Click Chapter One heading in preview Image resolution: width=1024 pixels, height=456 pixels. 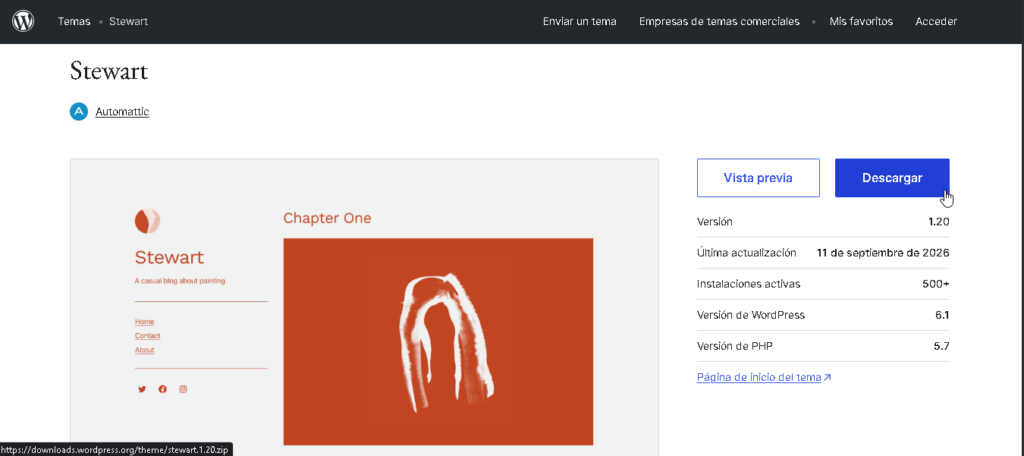click(x=327, y=218)
